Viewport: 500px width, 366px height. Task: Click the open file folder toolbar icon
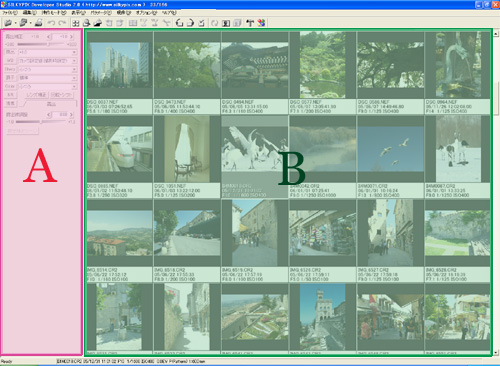8,23
